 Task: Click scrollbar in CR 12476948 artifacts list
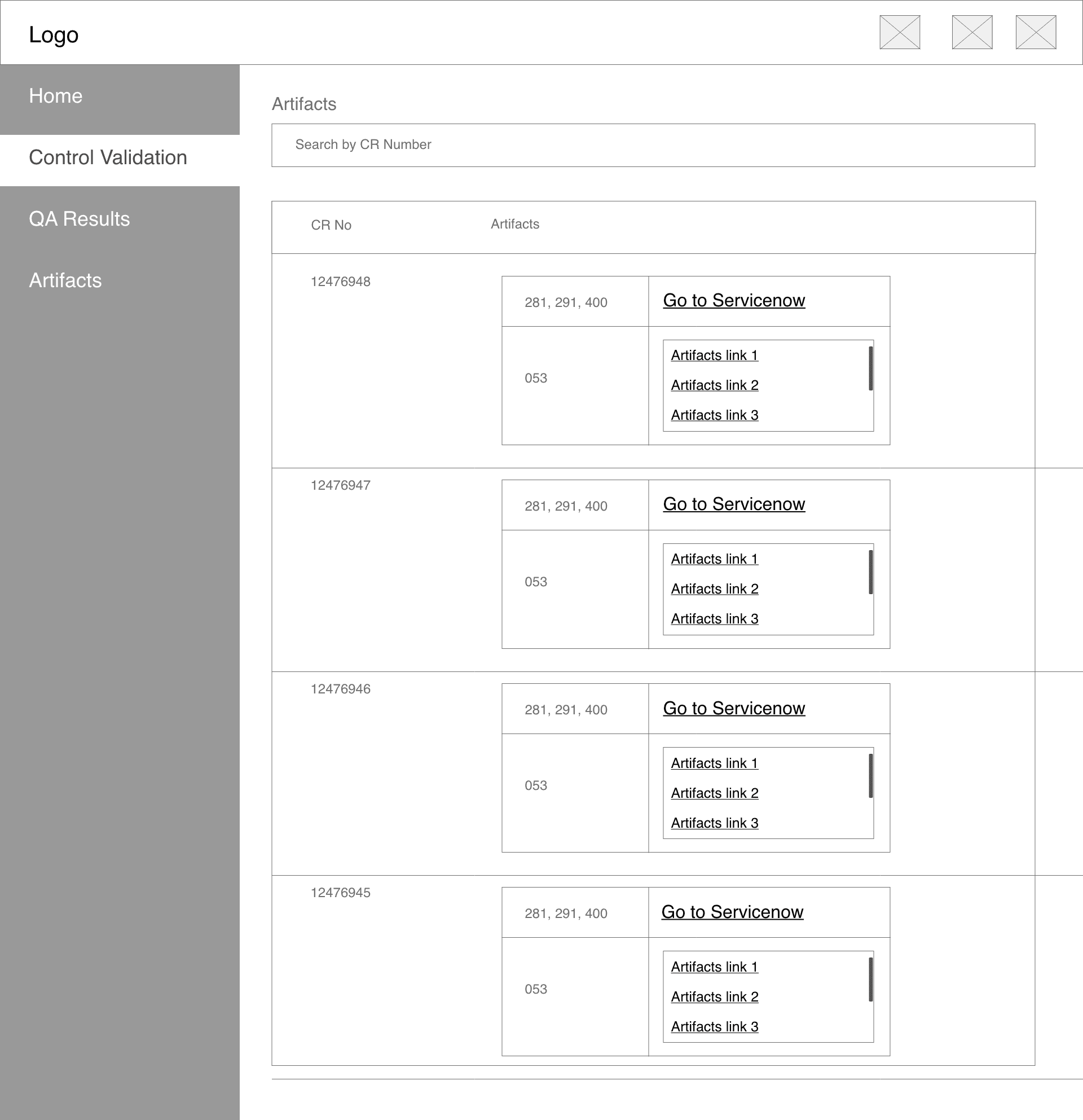coord(870,368)
